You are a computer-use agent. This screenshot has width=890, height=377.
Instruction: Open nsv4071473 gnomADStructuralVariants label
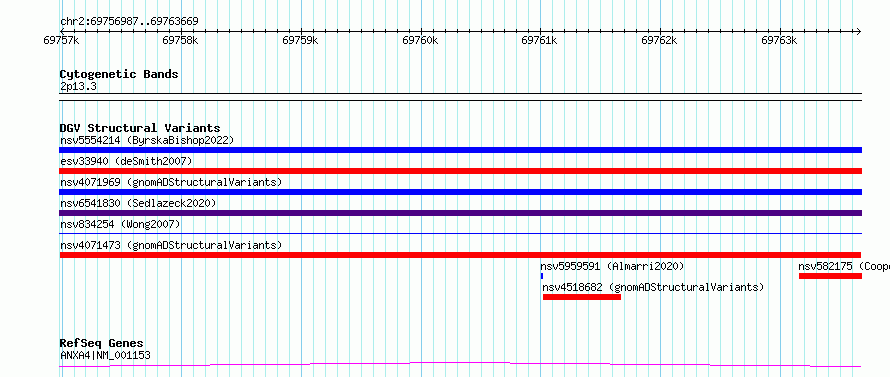pyautogui.click(x=171, y=245)
